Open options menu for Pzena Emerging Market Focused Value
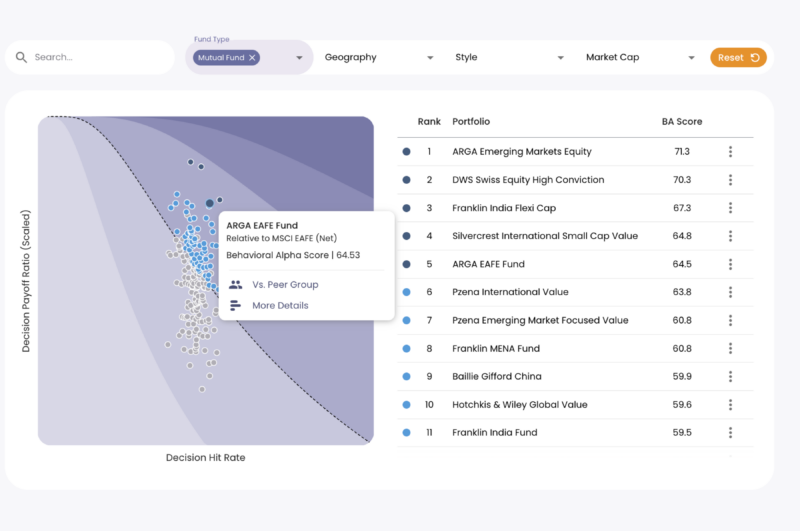Viewport: 800px width, 531px height. click(x=731, y=320)
